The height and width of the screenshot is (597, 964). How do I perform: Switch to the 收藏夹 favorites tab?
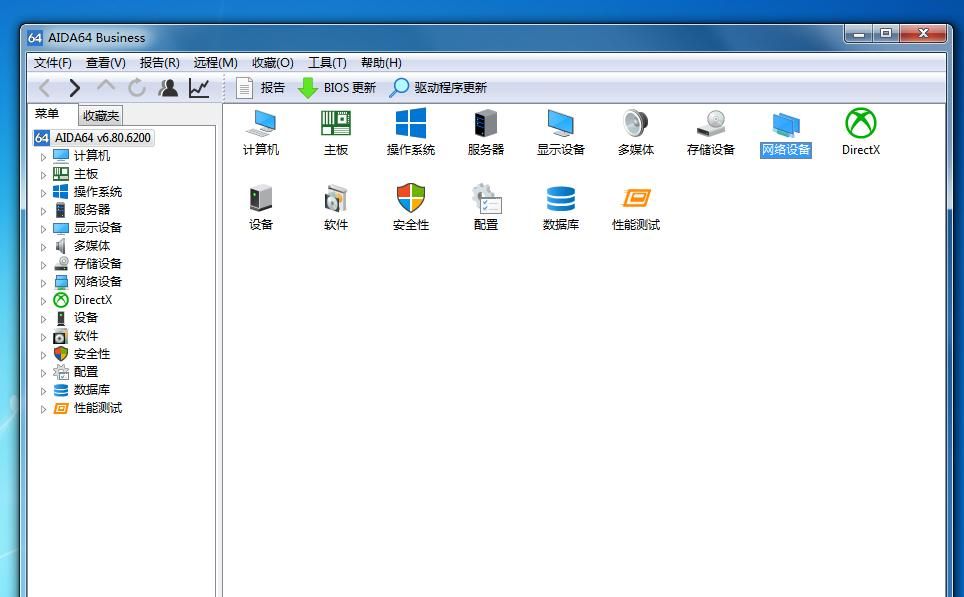[x=101, y=116]
